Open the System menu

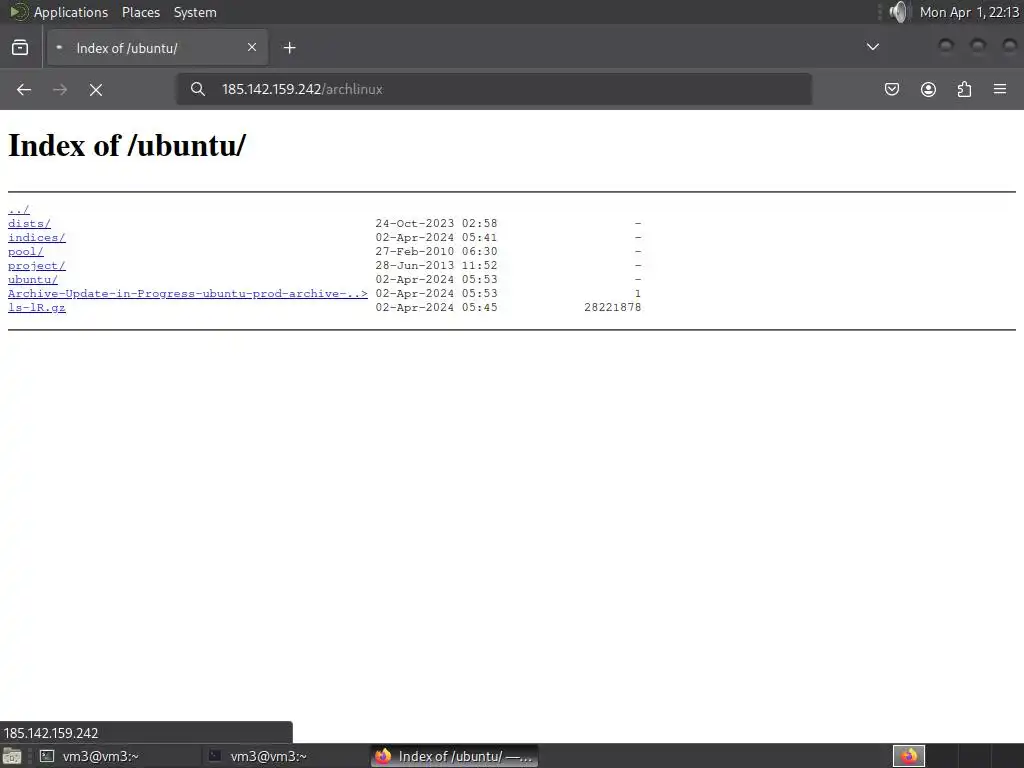195,12
